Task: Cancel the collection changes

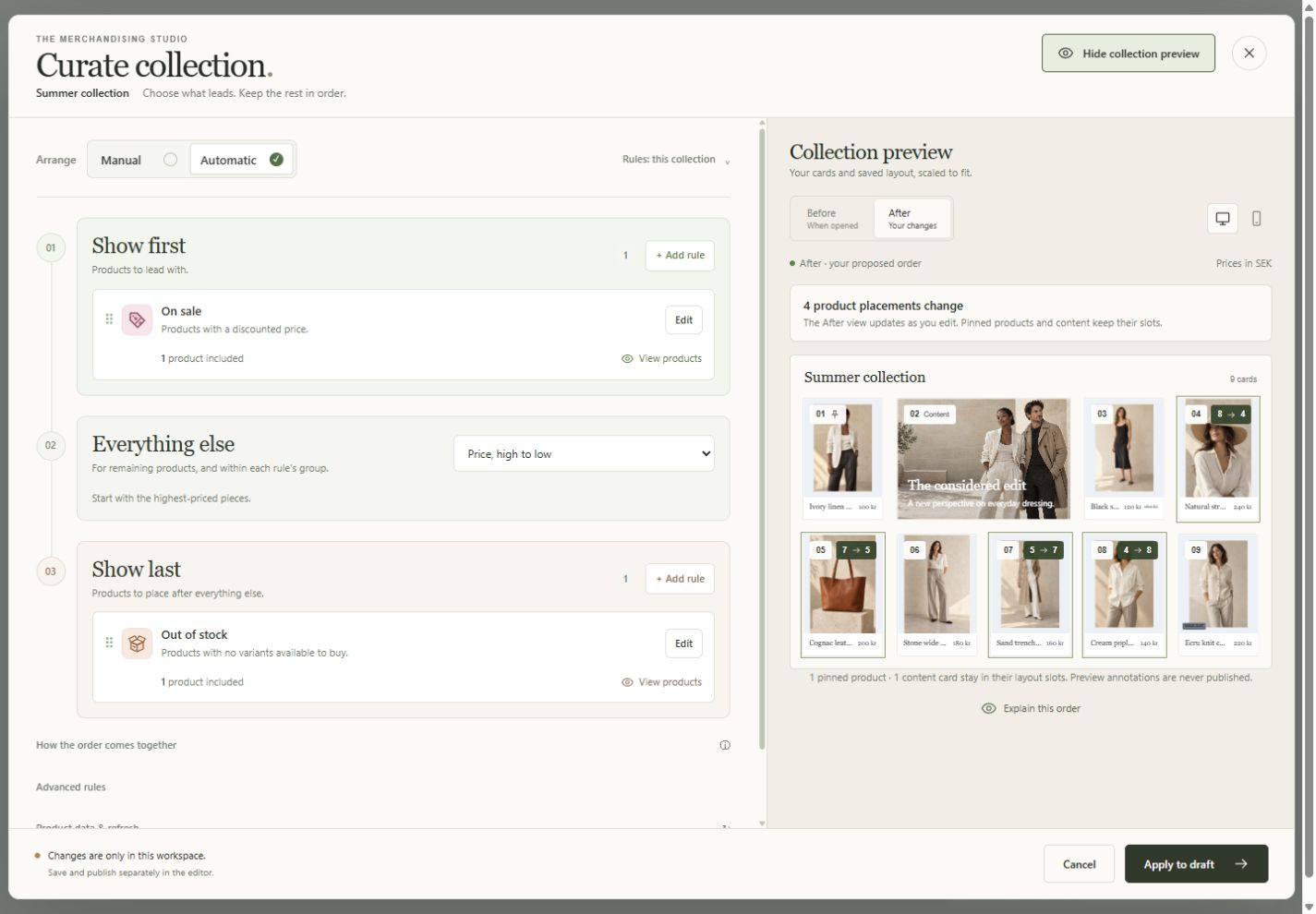Action: [1079, 864]
